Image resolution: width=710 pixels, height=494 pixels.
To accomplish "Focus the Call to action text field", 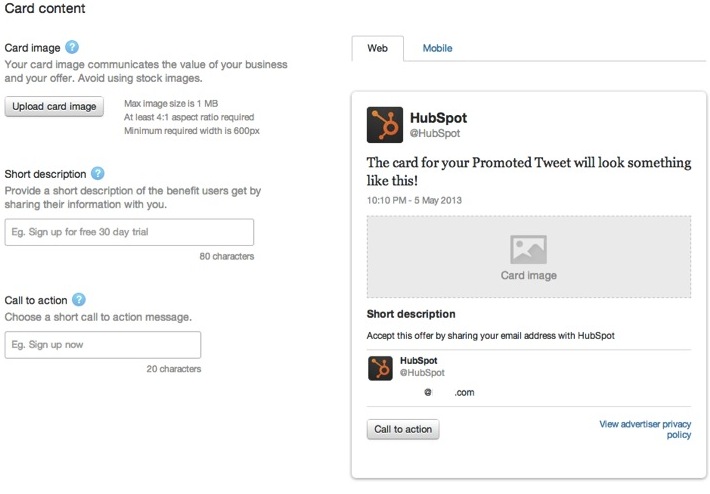I will click(x=103, y=345).
